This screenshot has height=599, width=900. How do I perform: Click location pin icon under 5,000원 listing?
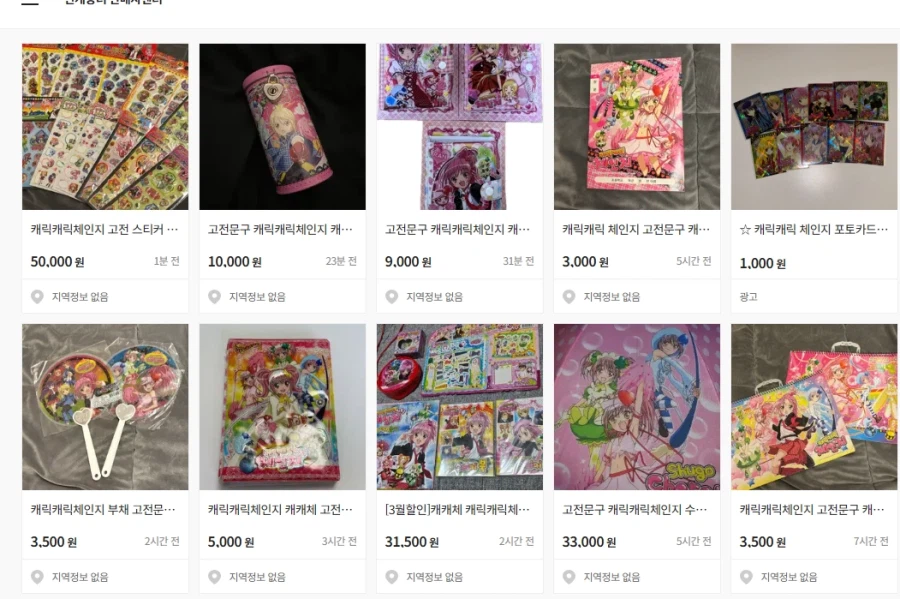click(215, 577)
